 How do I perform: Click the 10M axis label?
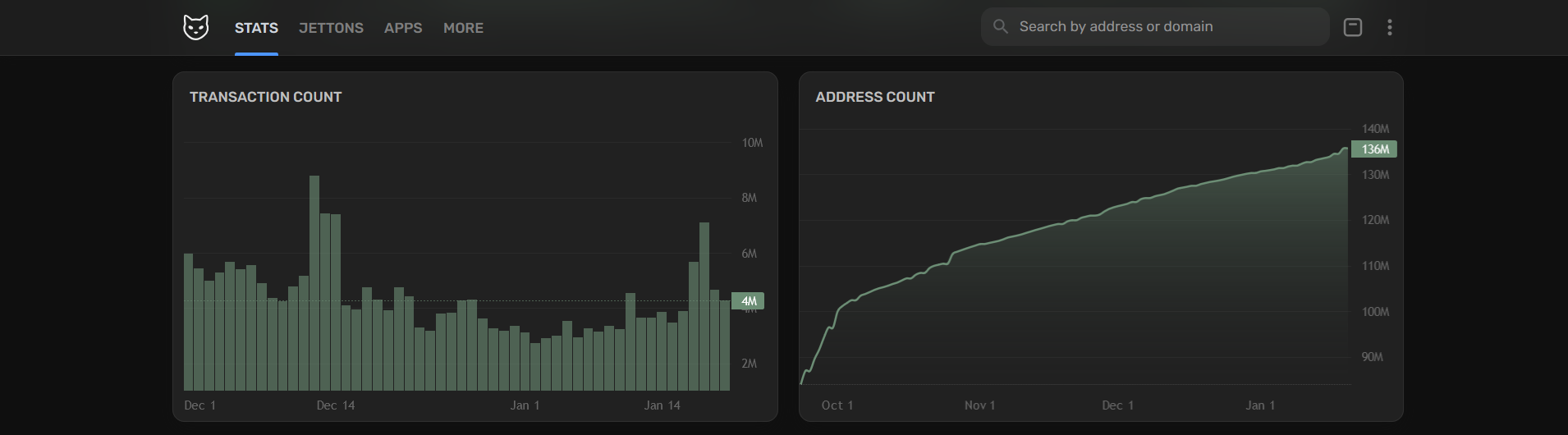[x=752, y=143]
